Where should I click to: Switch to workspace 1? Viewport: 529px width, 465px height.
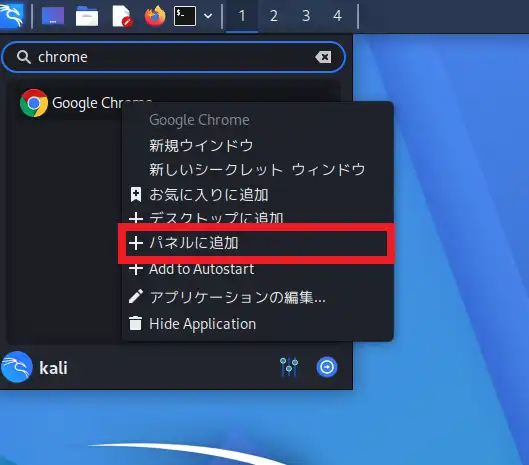242,16
